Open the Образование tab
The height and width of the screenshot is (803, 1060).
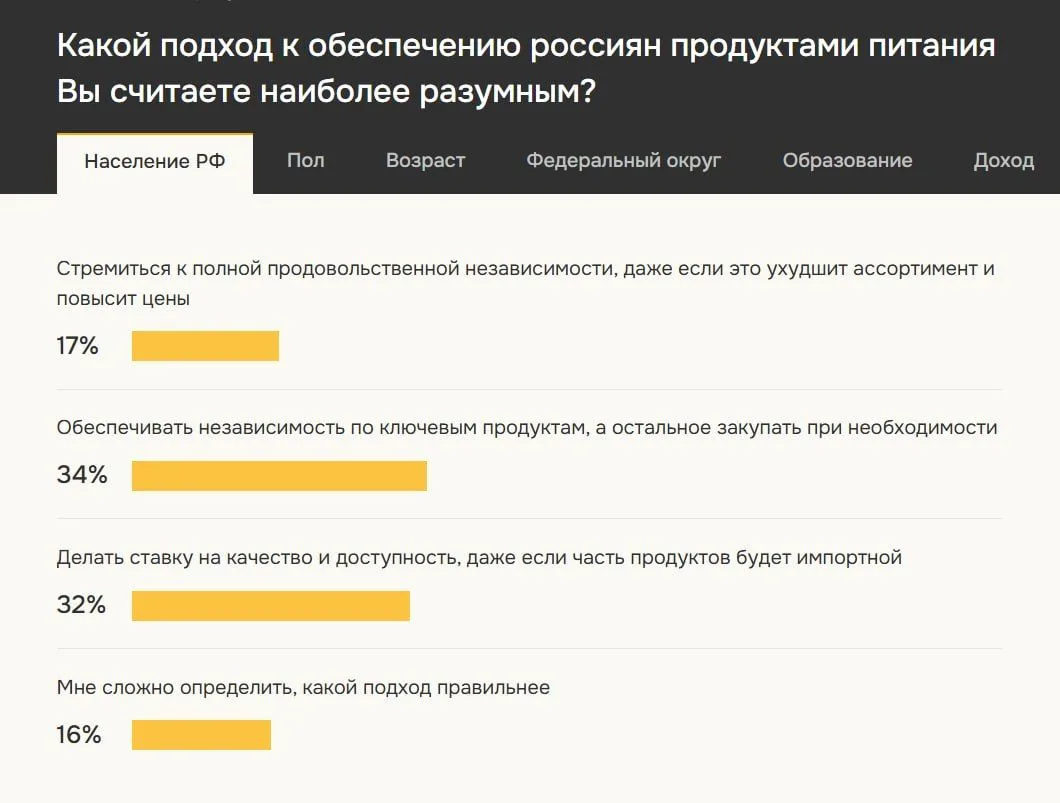click(847, 160)
